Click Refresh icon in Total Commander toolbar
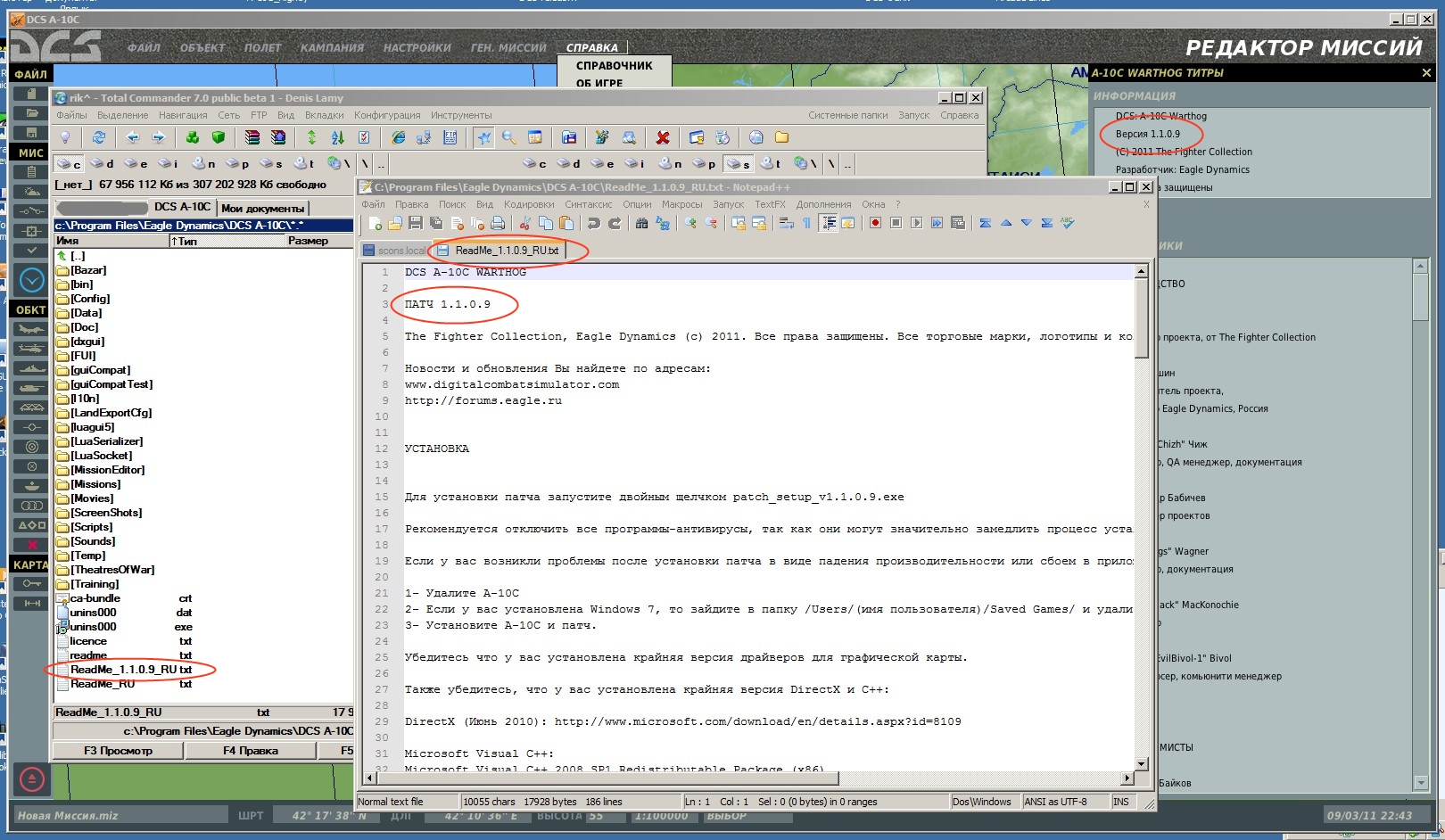 pos(99,137)
